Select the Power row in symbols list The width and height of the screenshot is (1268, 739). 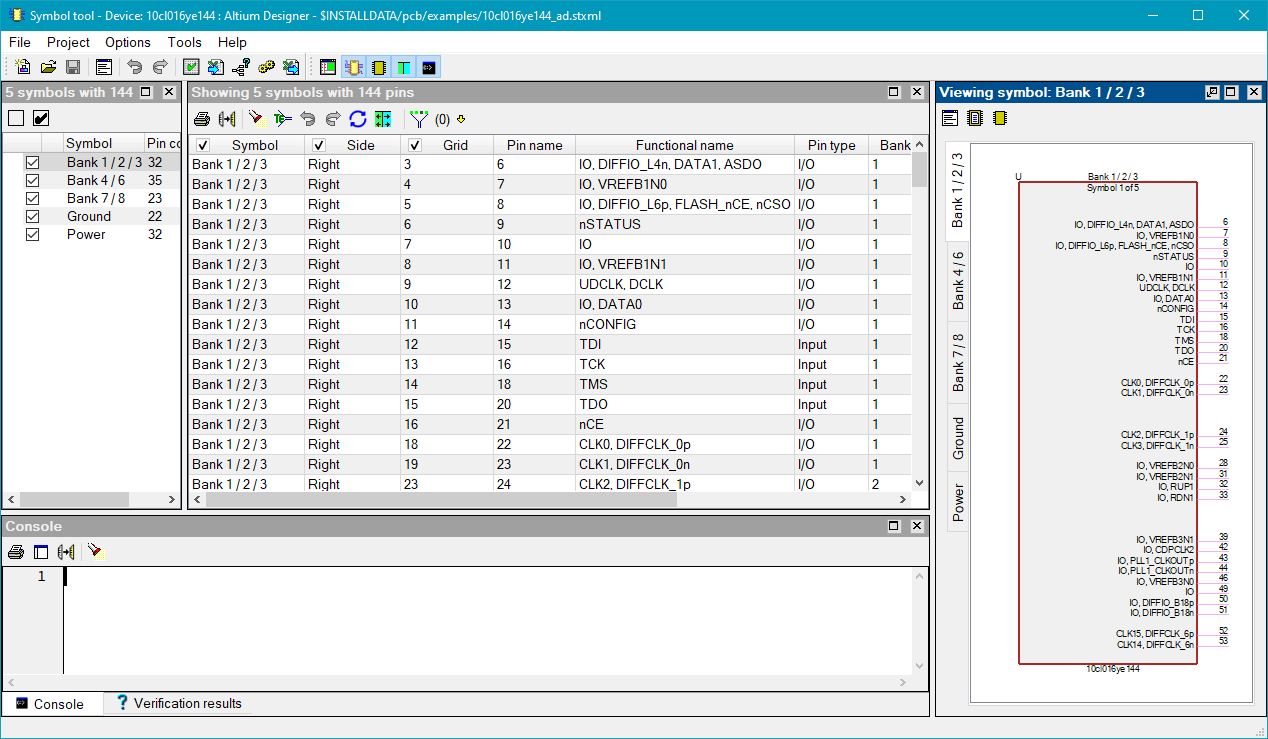(x=86, y=234)
